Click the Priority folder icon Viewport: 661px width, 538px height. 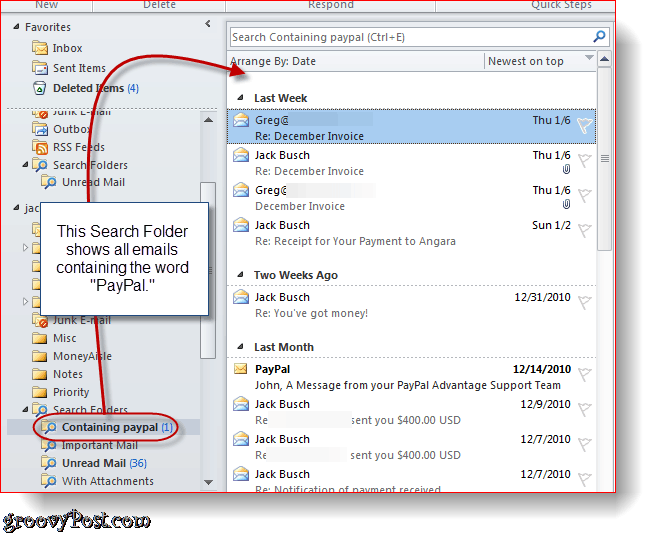pyautogui.click(x=40, y=392)
